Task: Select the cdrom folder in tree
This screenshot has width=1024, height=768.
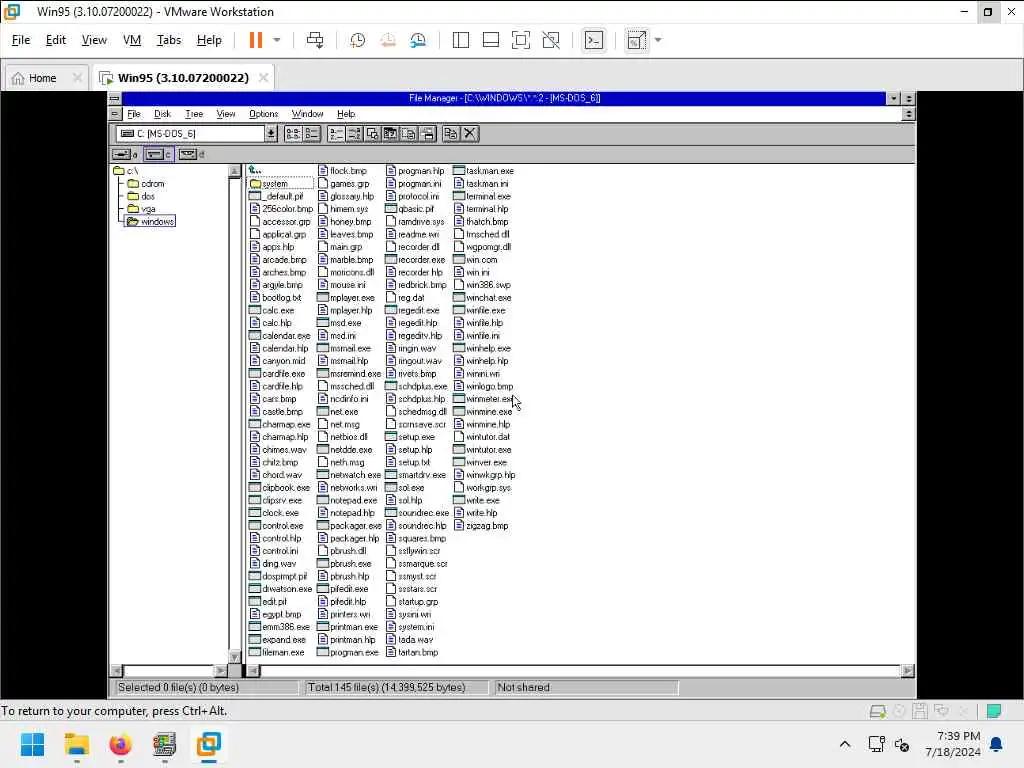Action: tap(146, 184)
